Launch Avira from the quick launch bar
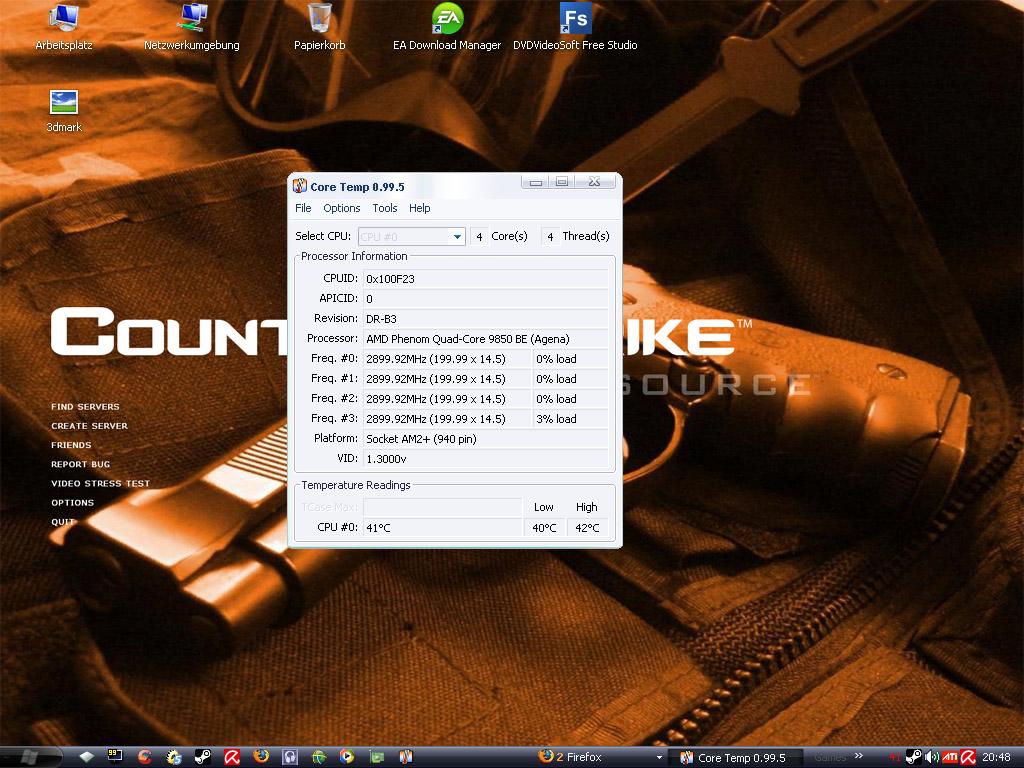Screen dimensions: 1024x768 pyautogui.click(x=232, y=757)
